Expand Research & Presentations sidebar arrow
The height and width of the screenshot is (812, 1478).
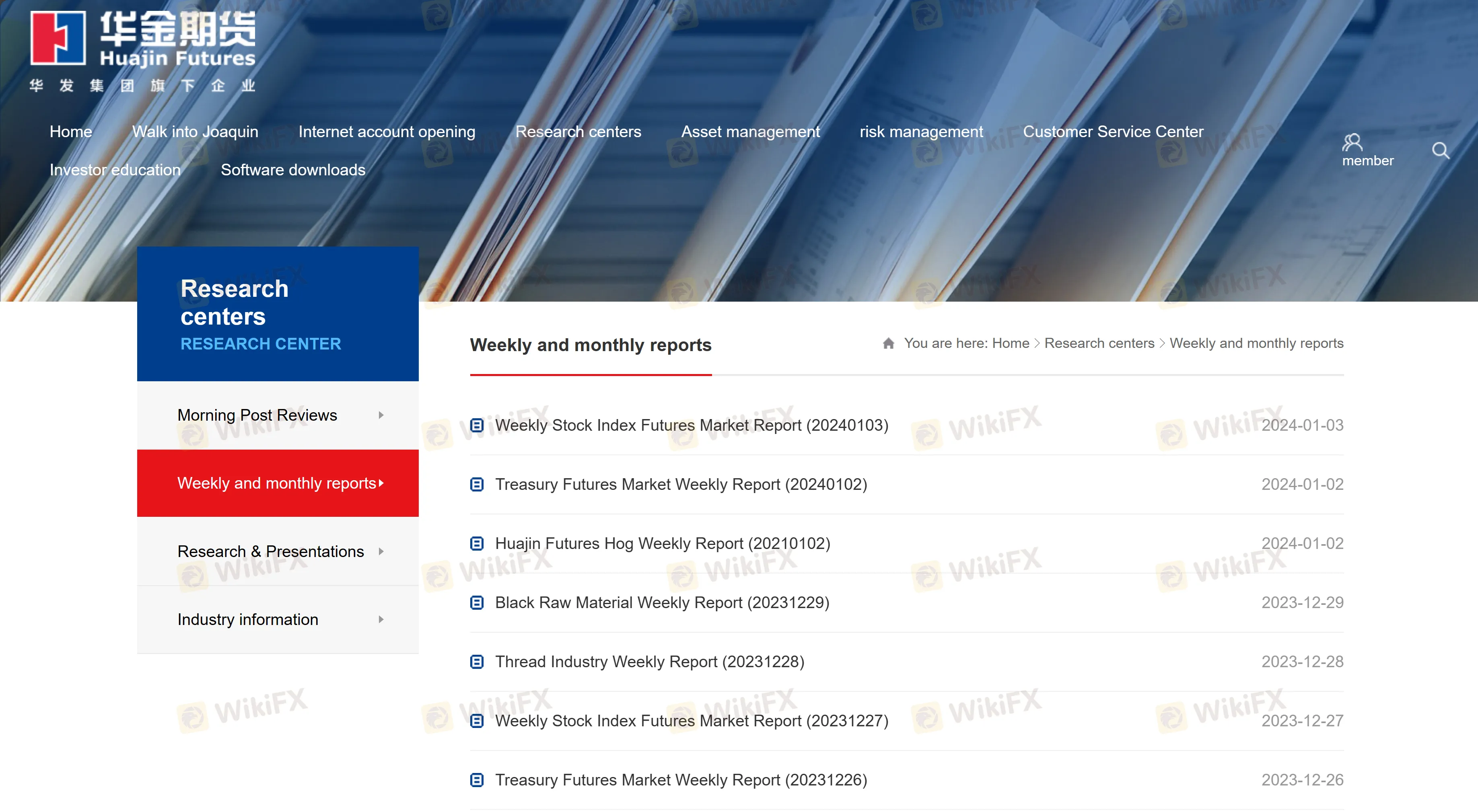pos(381,551)
